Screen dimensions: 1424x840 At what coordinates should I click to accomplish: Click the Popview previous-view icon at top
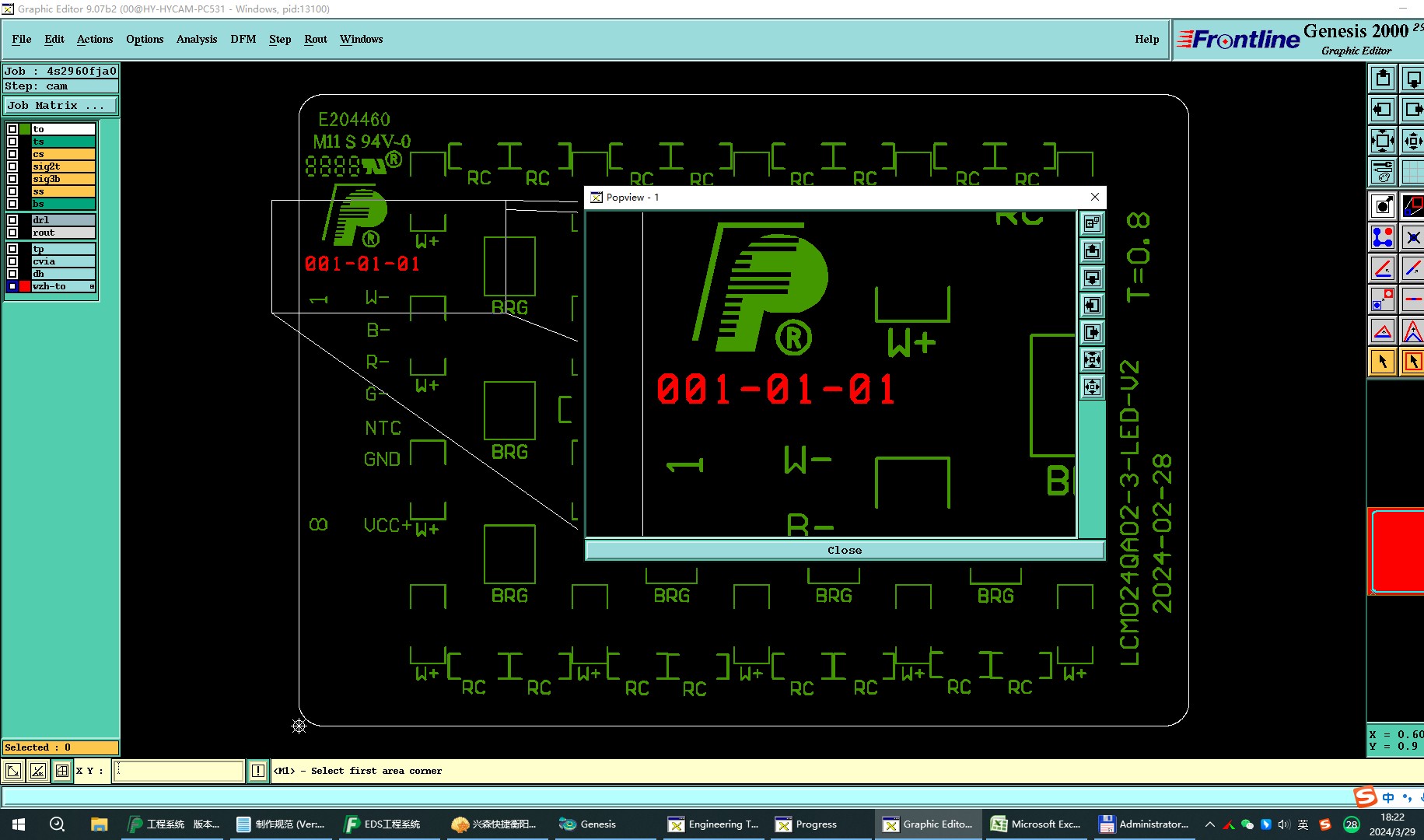1093,224
